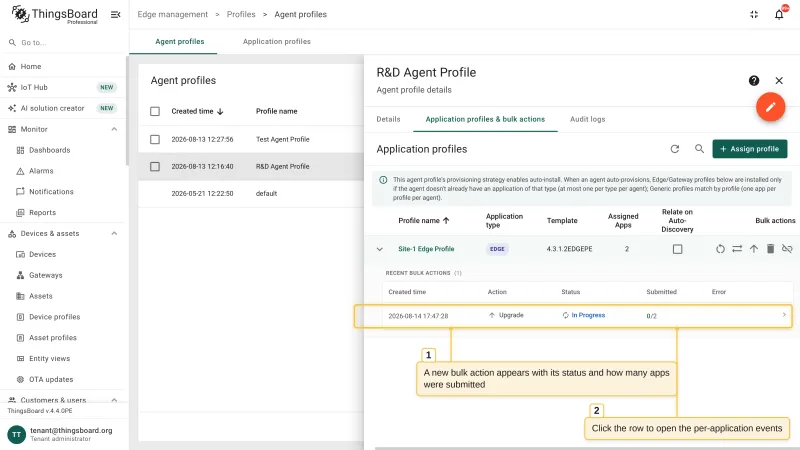Toggle fullscreen mode icon
The height and width of the screenshot is (450, 800).
[x=754, y=15]
